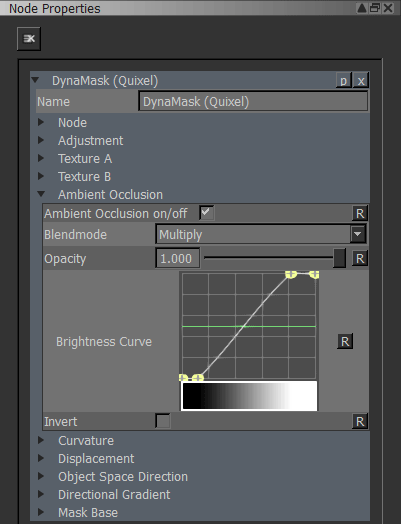Enable the Invert checkbox

click(x=163, y=421)
